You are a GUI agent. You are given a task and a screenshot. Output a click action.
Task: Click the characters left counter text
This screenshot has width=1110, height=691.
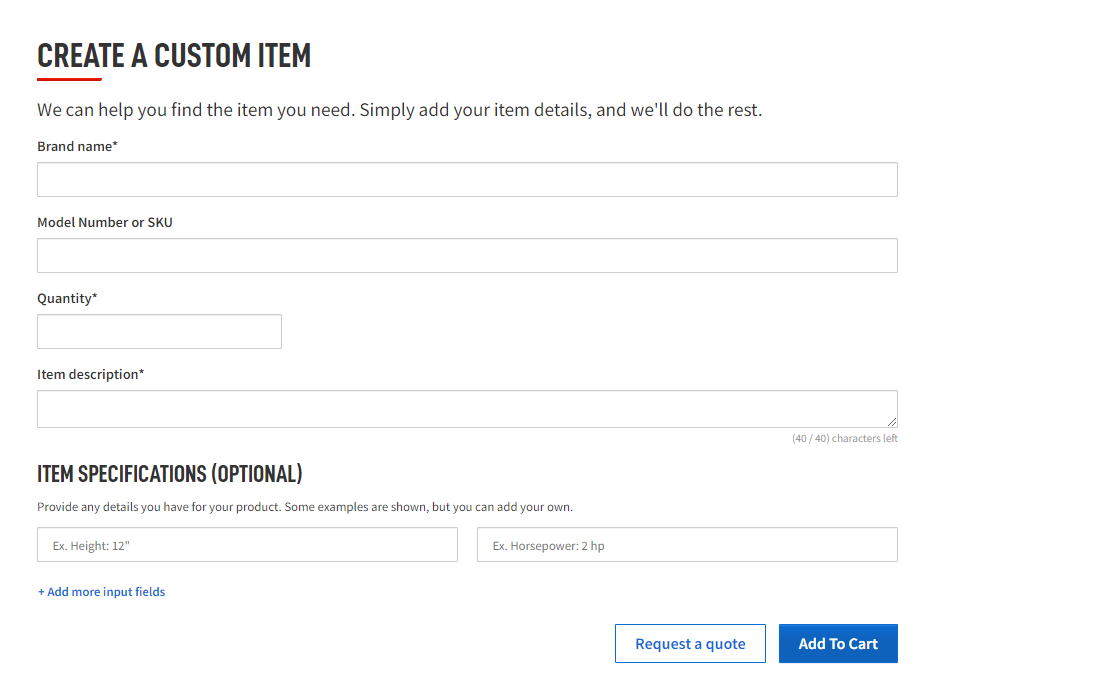(x=845, y=438)
